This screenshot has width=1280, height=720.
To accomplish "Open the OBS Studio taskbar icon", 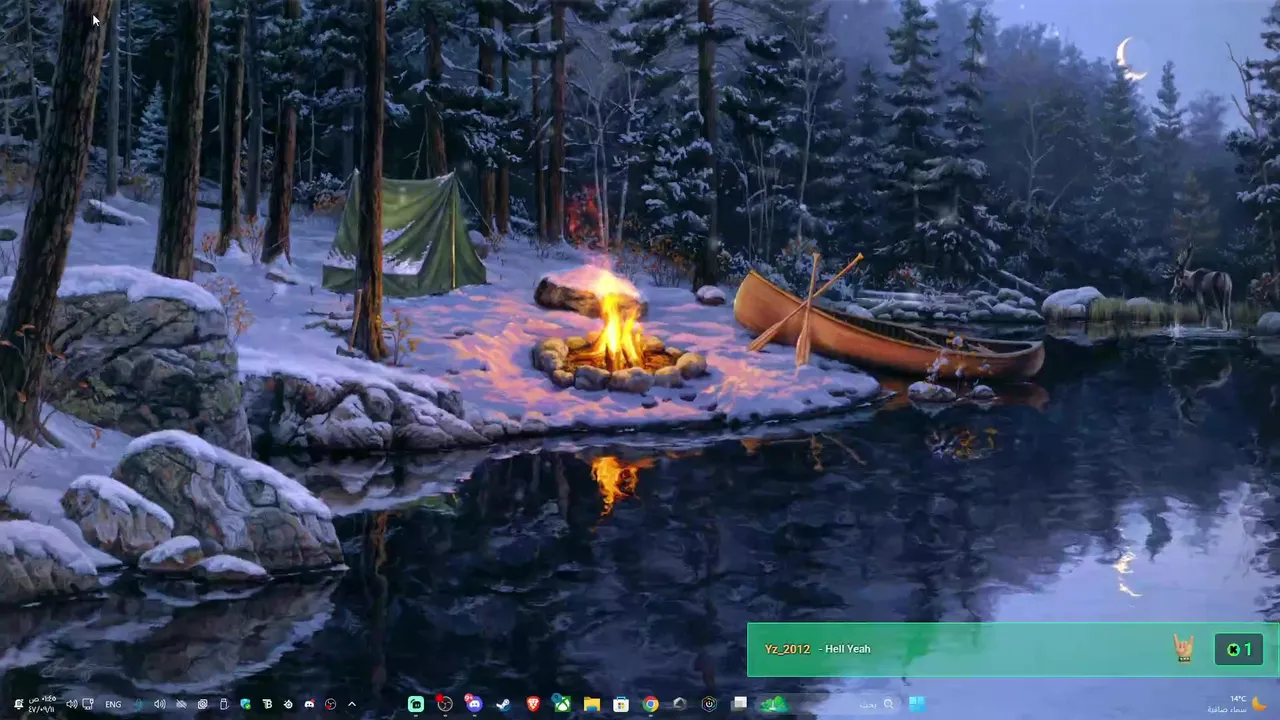I will 444,704.
